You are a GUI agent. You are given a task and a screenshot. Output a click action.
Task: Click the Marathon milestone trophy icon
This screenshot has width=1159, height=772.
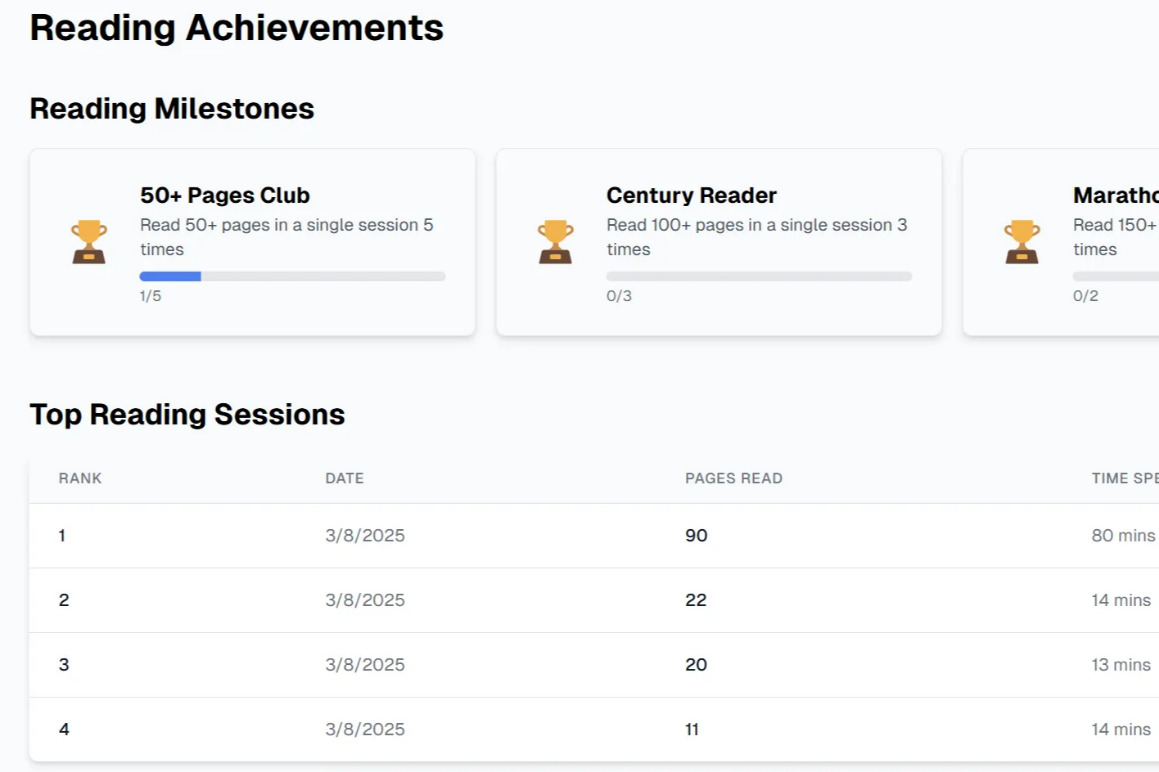point(1022,242)
